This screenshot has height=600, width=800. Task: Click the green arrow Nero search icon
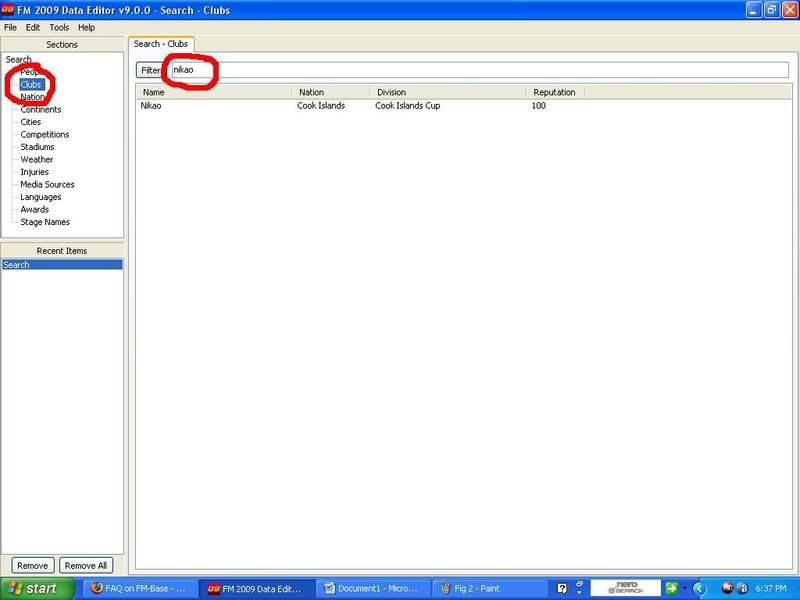click(x=671, y=588)
